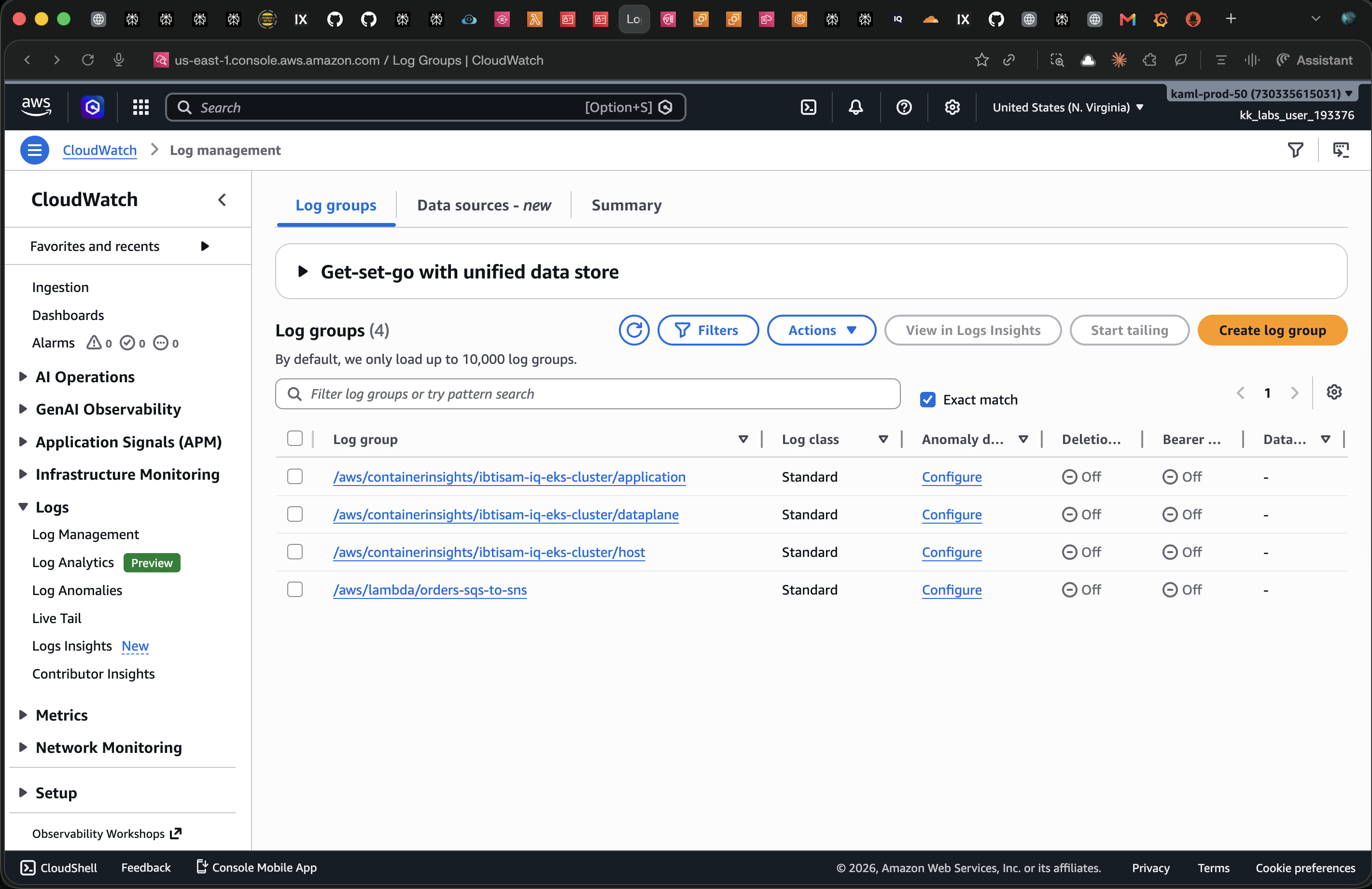The width and height of the screenshot is (1372, 889).
Task: Expand GenAI Observability section
Action: [23, 408]
